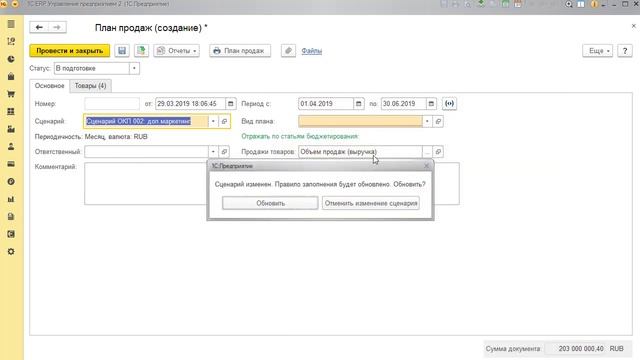Screen dimensions: 640x360
Task: Click Обновить in the dialog
Action: pos(270,203)
